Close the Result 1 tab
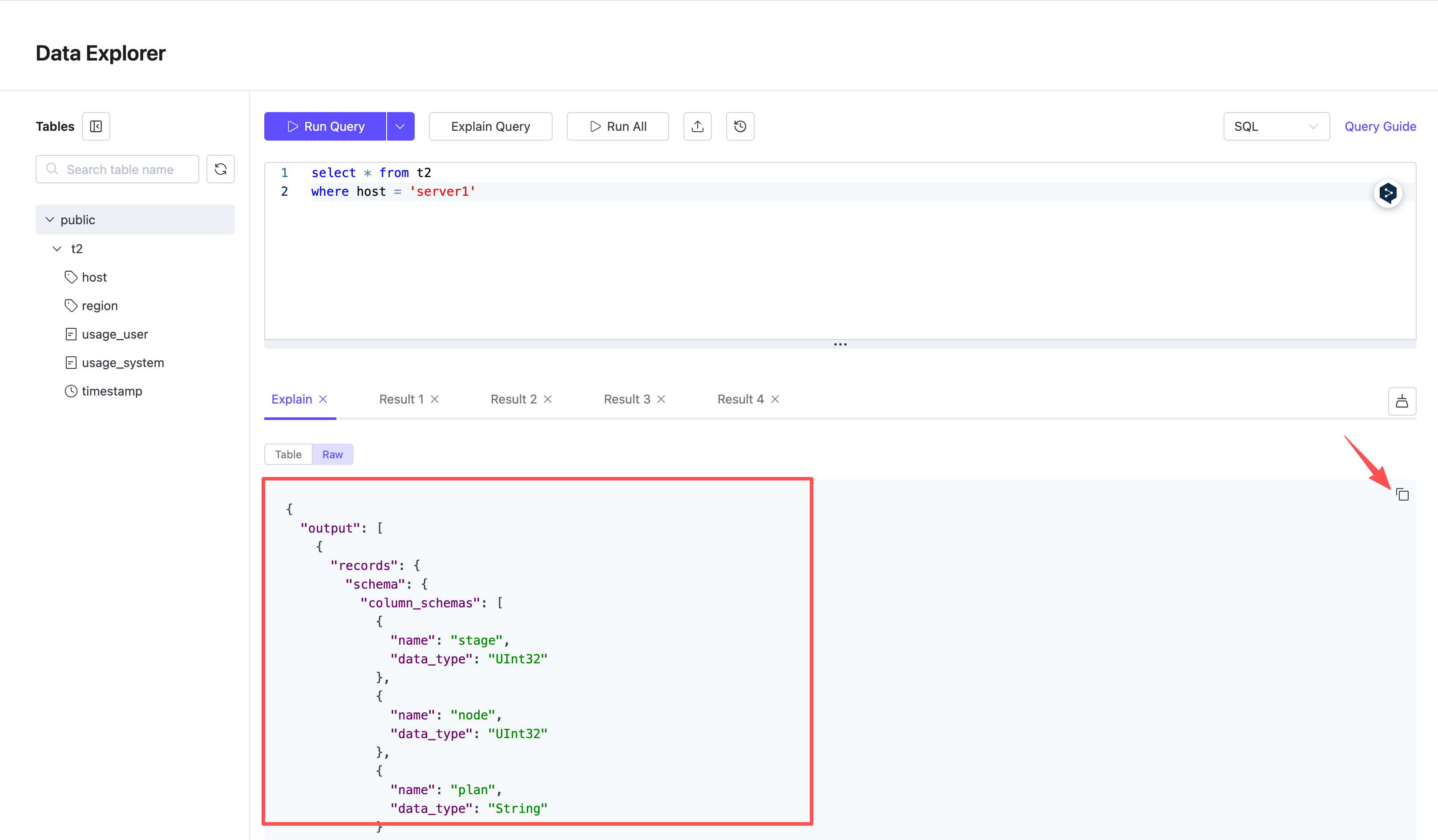1438x840 pixels. point(436,399)
